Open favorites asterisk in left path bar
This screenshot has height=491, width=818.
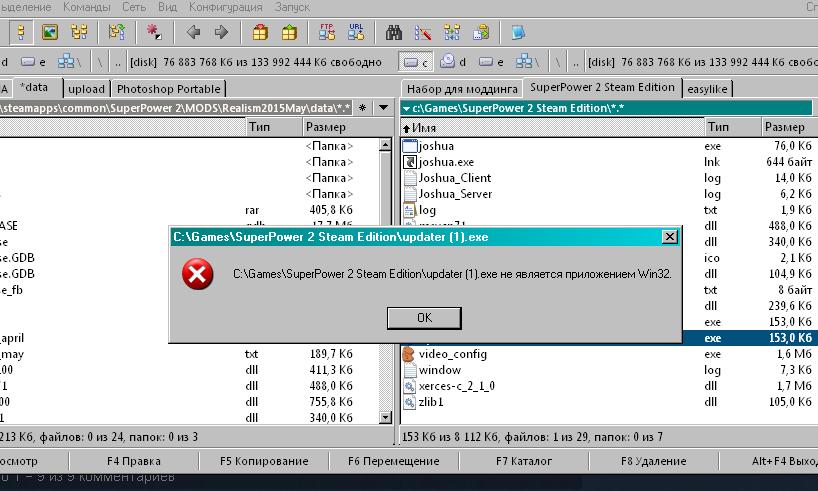pos(363,108)
